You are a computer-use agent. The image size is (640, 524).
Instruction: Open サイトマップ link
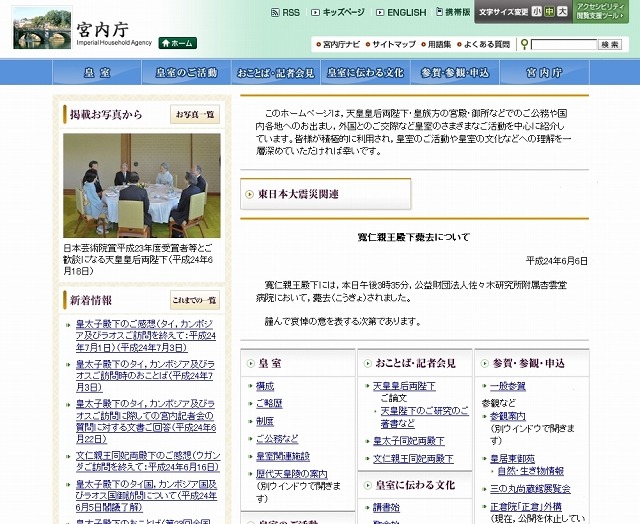pyautogui.click(x=391, y=44)
